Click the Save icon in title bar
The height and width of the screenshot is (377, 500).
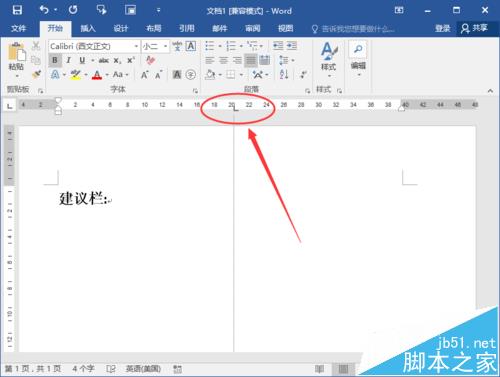[x=17, y=10]
